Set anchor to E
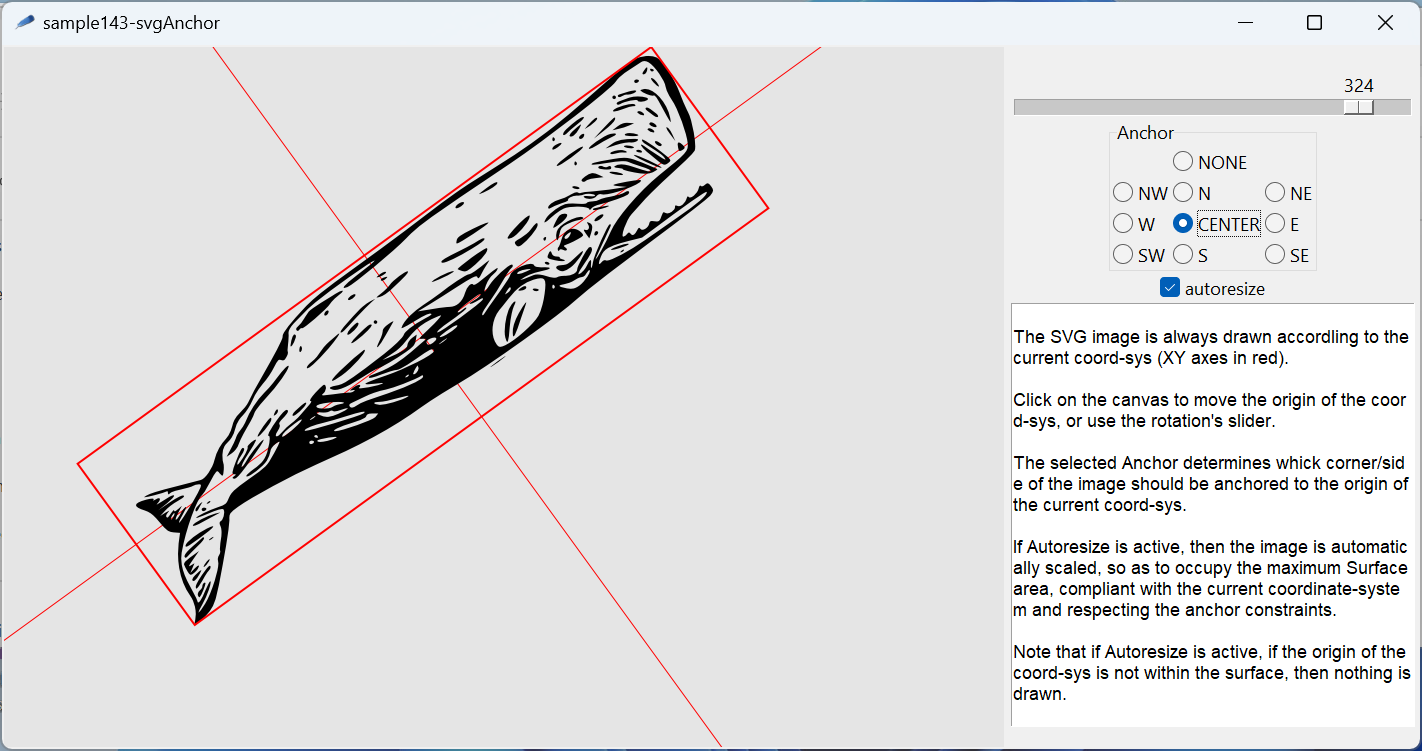Image resolution: width=1422 pixels, height=751 pixels. click(1283, 224)
